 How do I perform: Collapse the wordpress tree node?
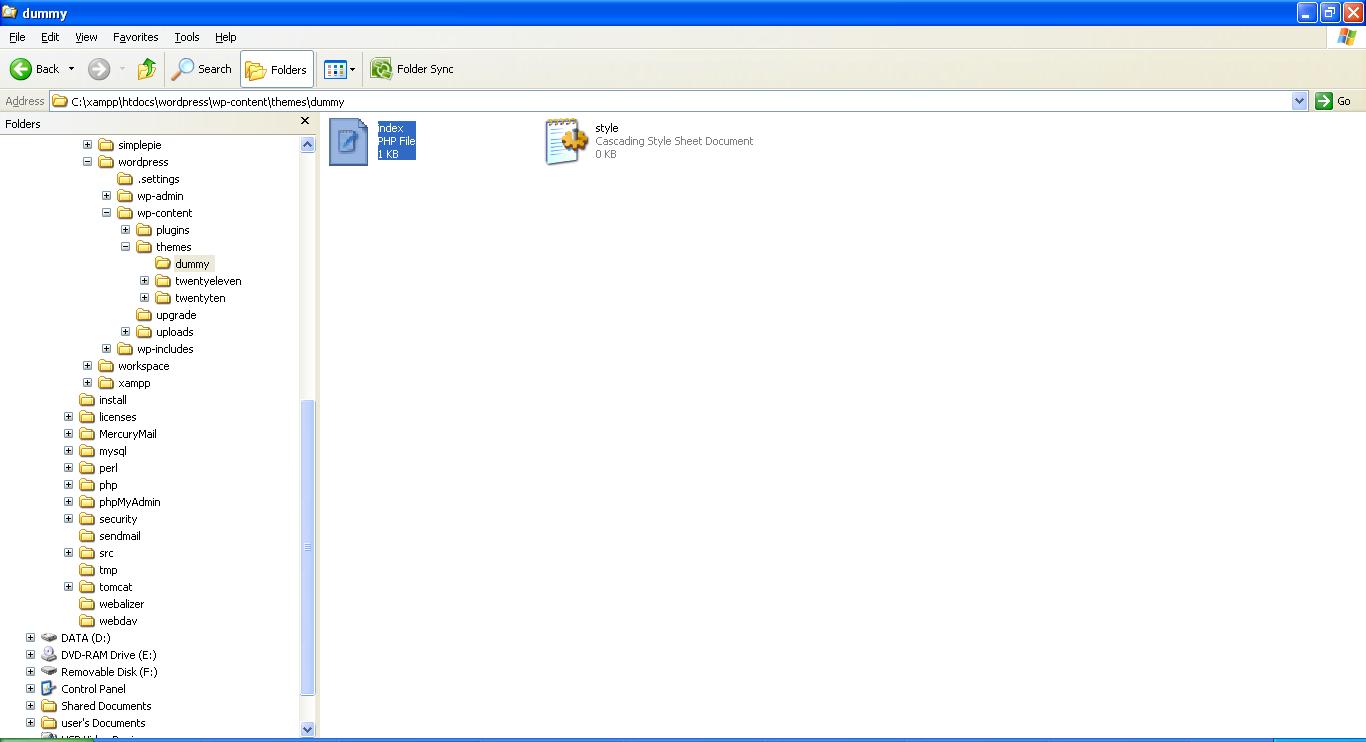(87, 162)
